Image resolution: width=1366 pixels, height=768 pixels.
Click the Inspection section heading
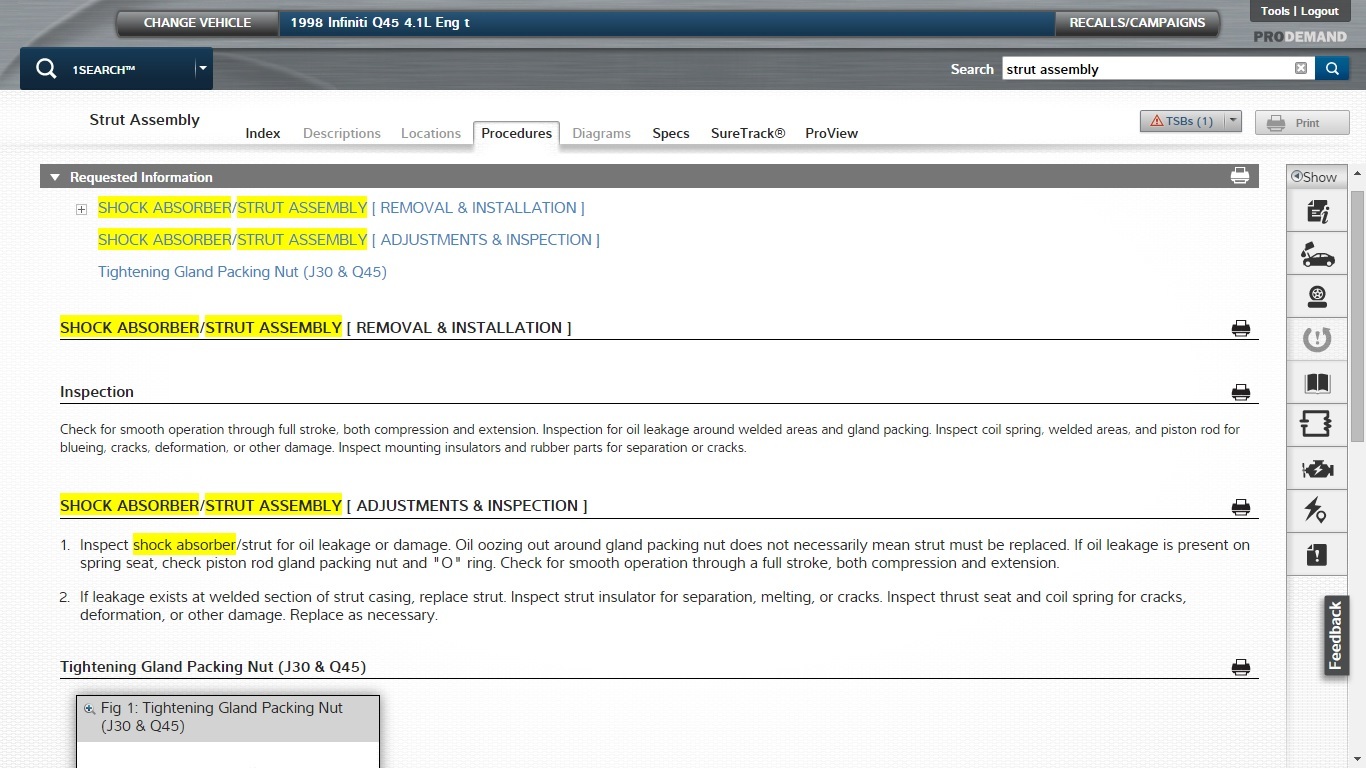pyautogui.click(x=97, y=392)
